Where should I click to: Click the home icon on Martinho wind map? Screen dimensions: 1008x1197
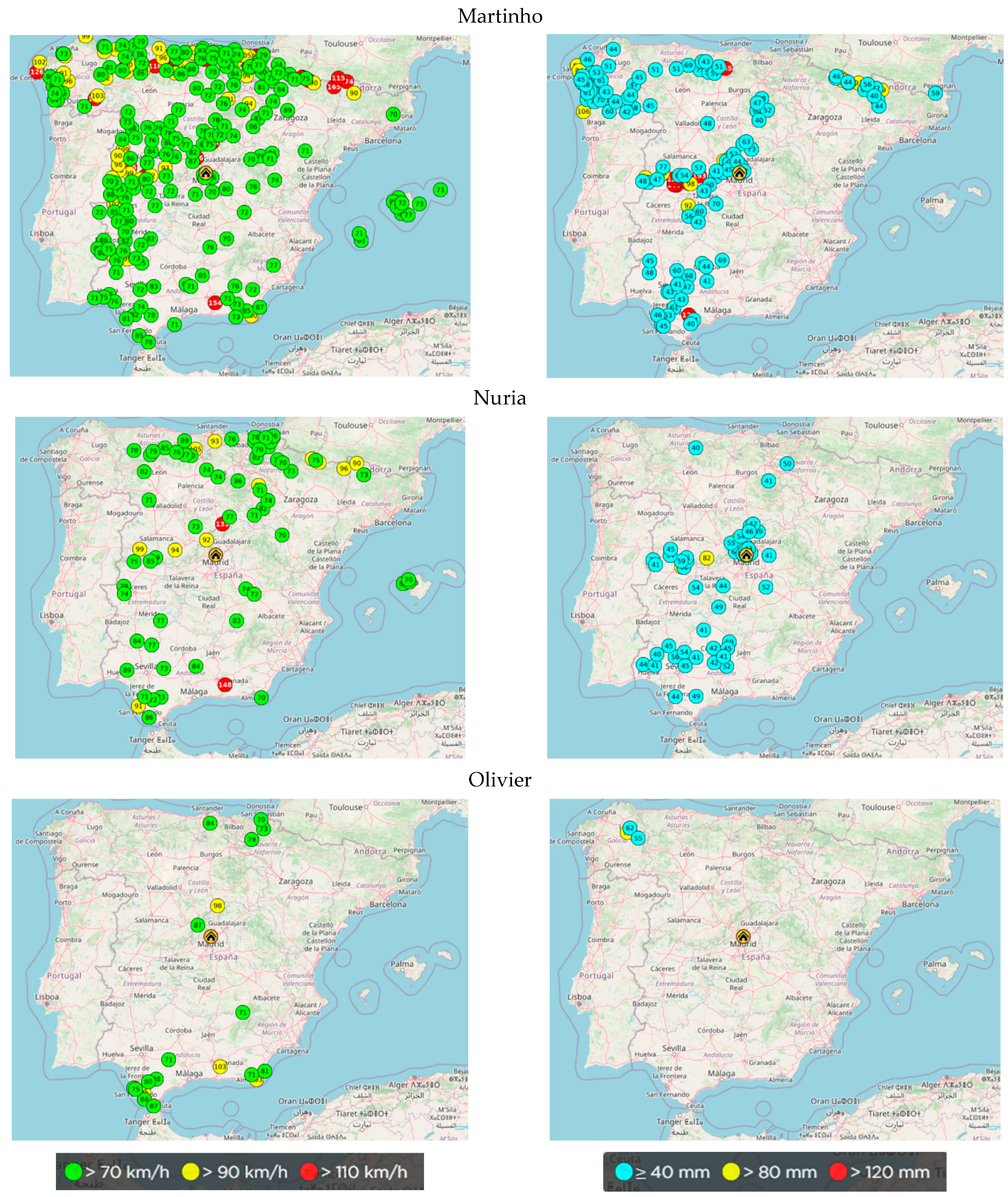[x=206, y=173]
